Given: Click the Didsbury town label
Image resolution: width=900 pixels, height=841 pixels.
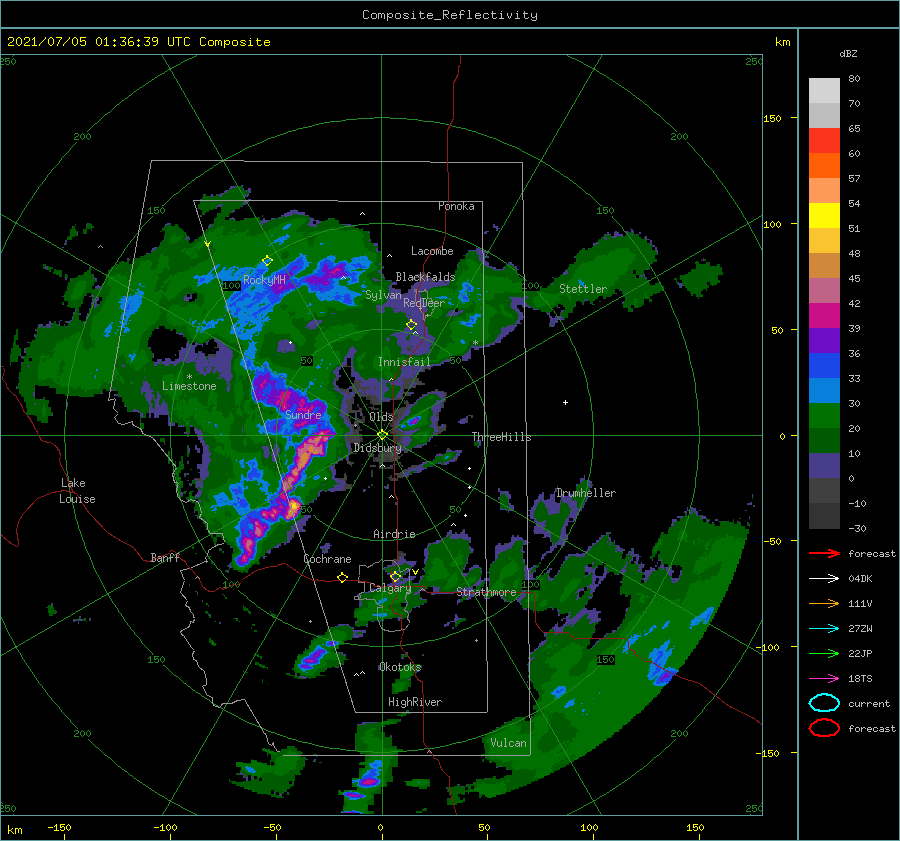Looking at the screenshot, I should coord(377,448).
